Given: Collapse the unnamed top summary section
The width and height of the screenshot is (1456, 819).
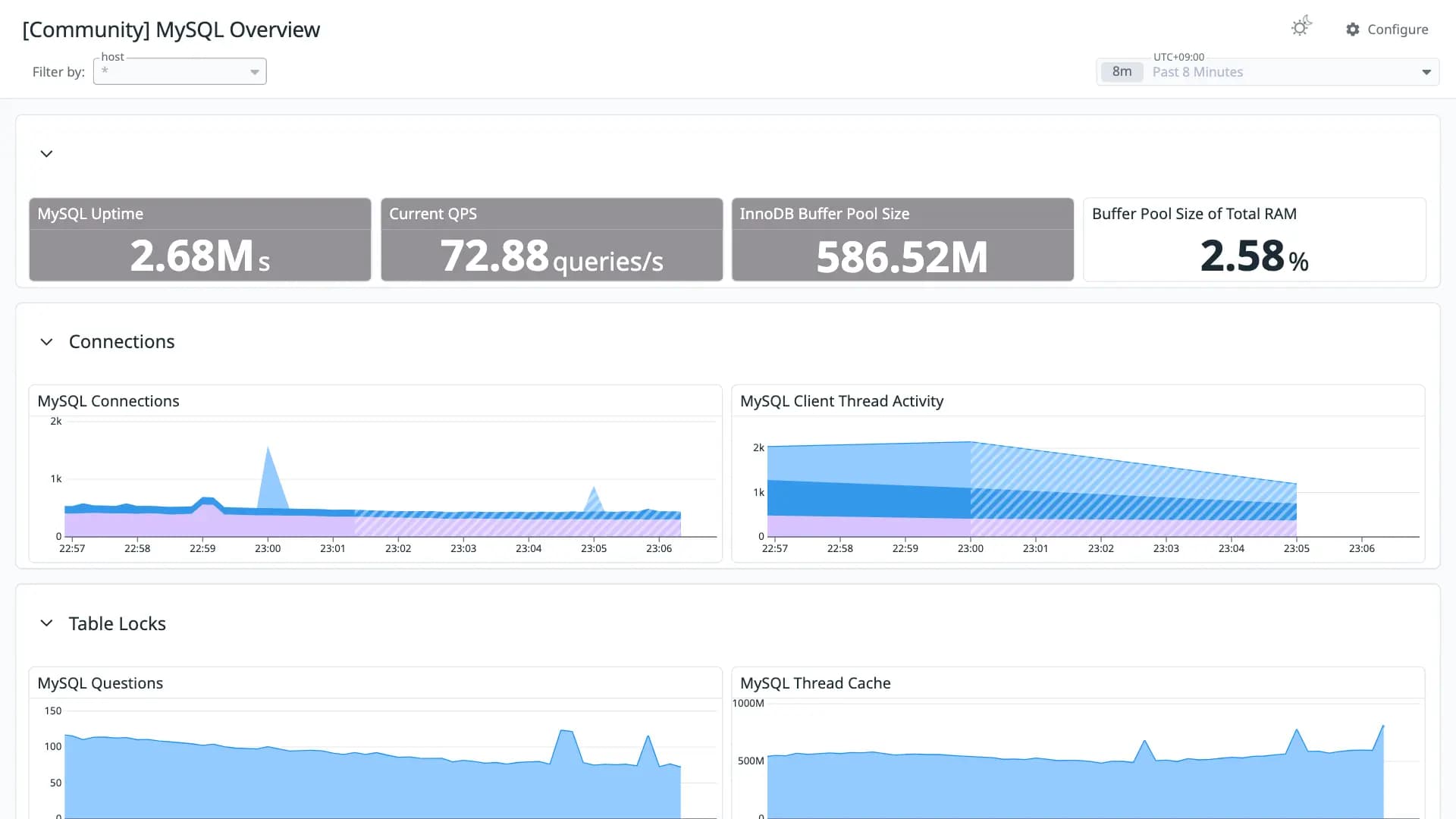Looking at the screenshot, I should [x=46, y=154].
